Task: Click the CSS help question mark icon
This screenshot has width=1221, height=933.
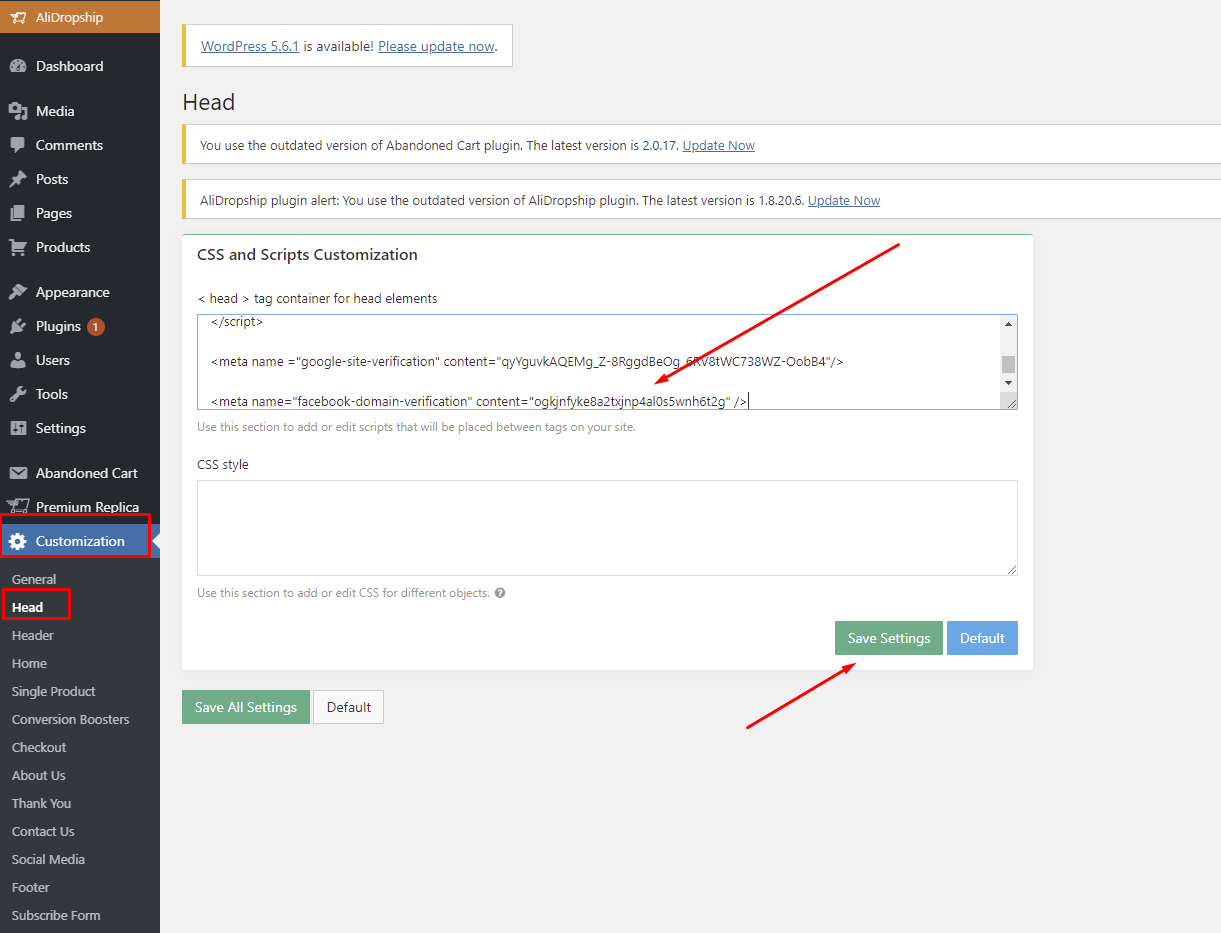Action: tap(500, 593)
